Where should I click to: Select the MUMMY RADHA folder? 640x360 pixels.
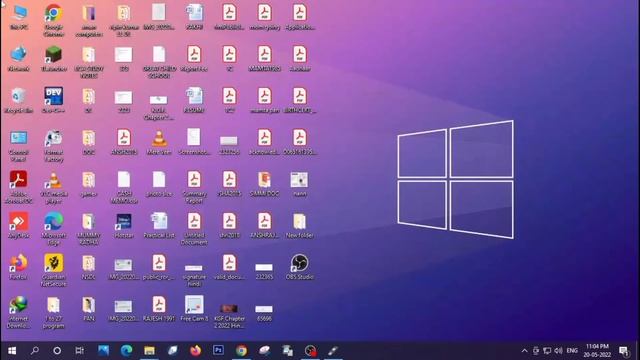coord(89,229)
